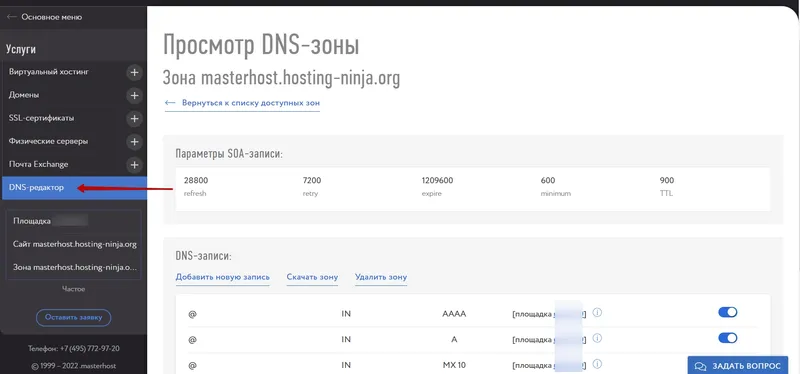Click the MX 10 record type cell
This screenshot has width=800, height=374.
pyautogui.click(x=454, y=365)
